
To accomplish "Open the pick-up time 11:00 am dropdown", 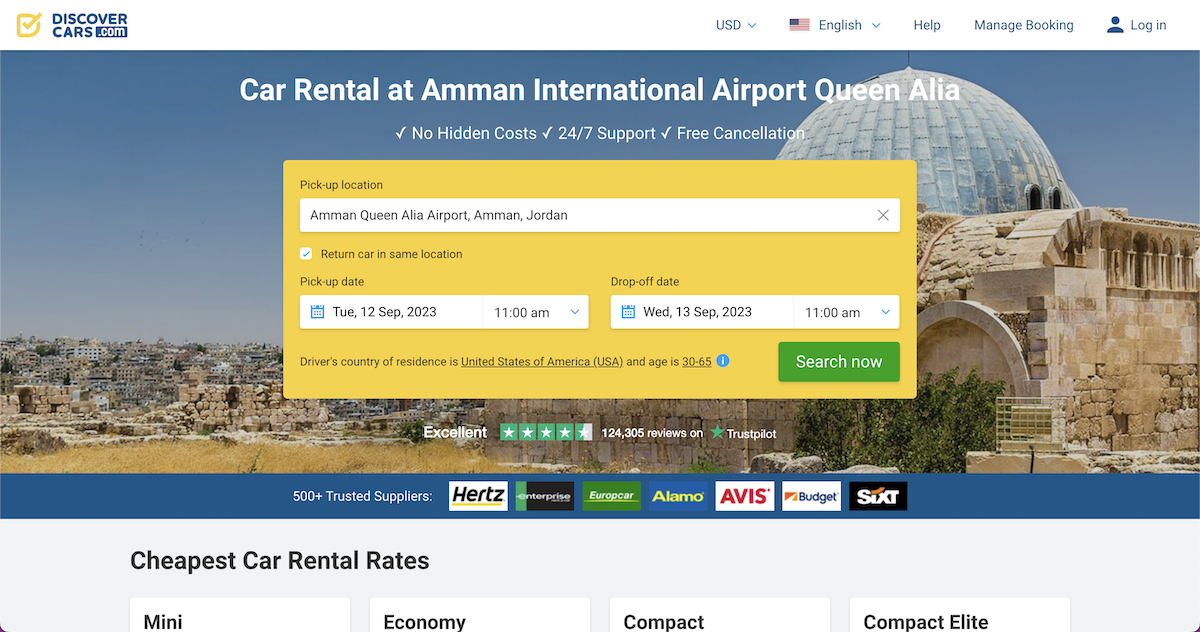I will (536, 312).
